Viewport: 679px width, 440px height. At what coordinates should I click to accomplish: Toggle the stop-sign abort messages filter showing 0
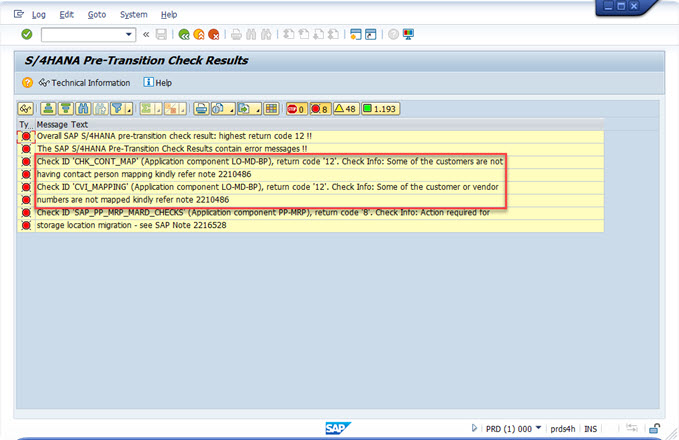coord(297,109)
